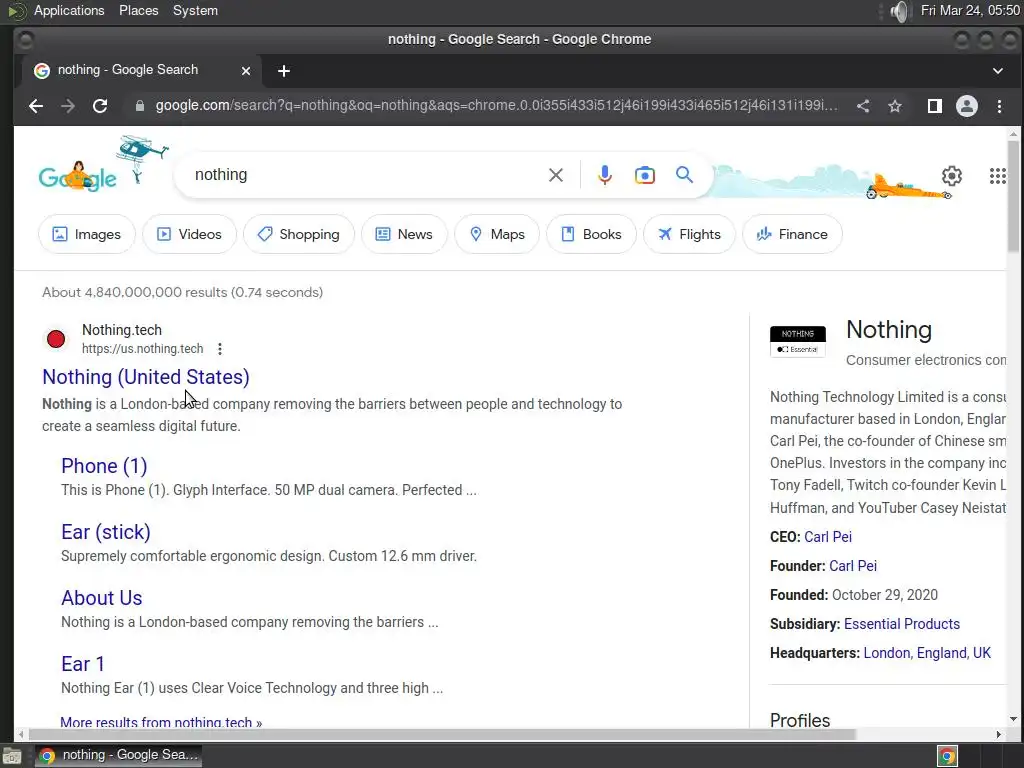Click the Chrome address bar URL
Image resolution: width=1024 pixels, height=768 pixels.
(496, 105)
